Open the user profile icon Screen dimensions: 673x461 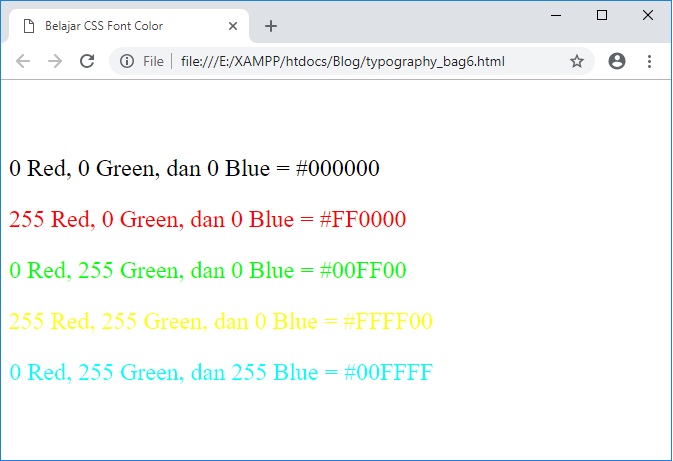click(x=617, y=61)
